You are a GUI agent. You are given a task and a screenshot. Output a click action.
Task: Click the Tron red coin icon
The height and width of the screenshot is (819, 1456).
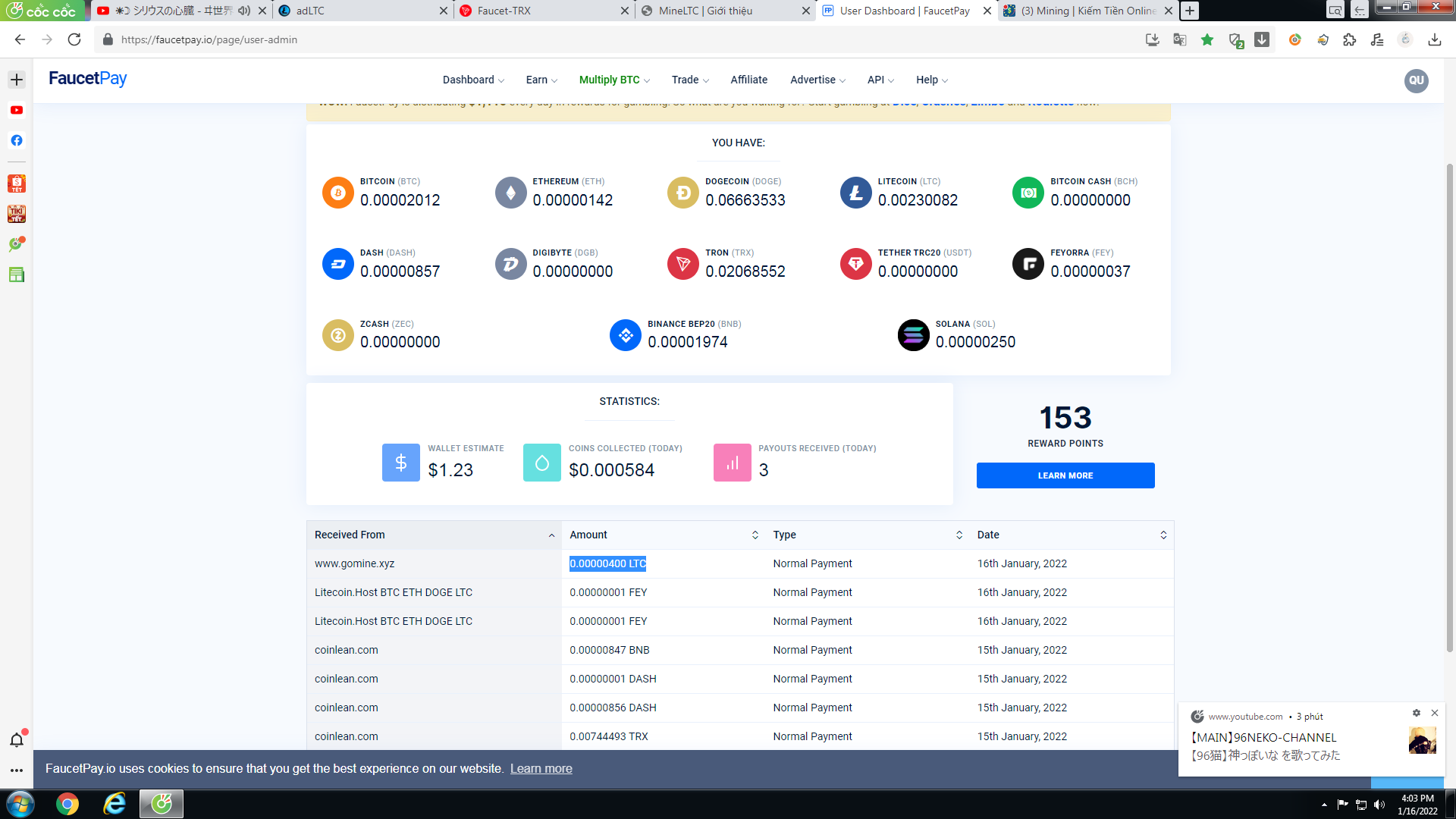[x=682, y=264]
